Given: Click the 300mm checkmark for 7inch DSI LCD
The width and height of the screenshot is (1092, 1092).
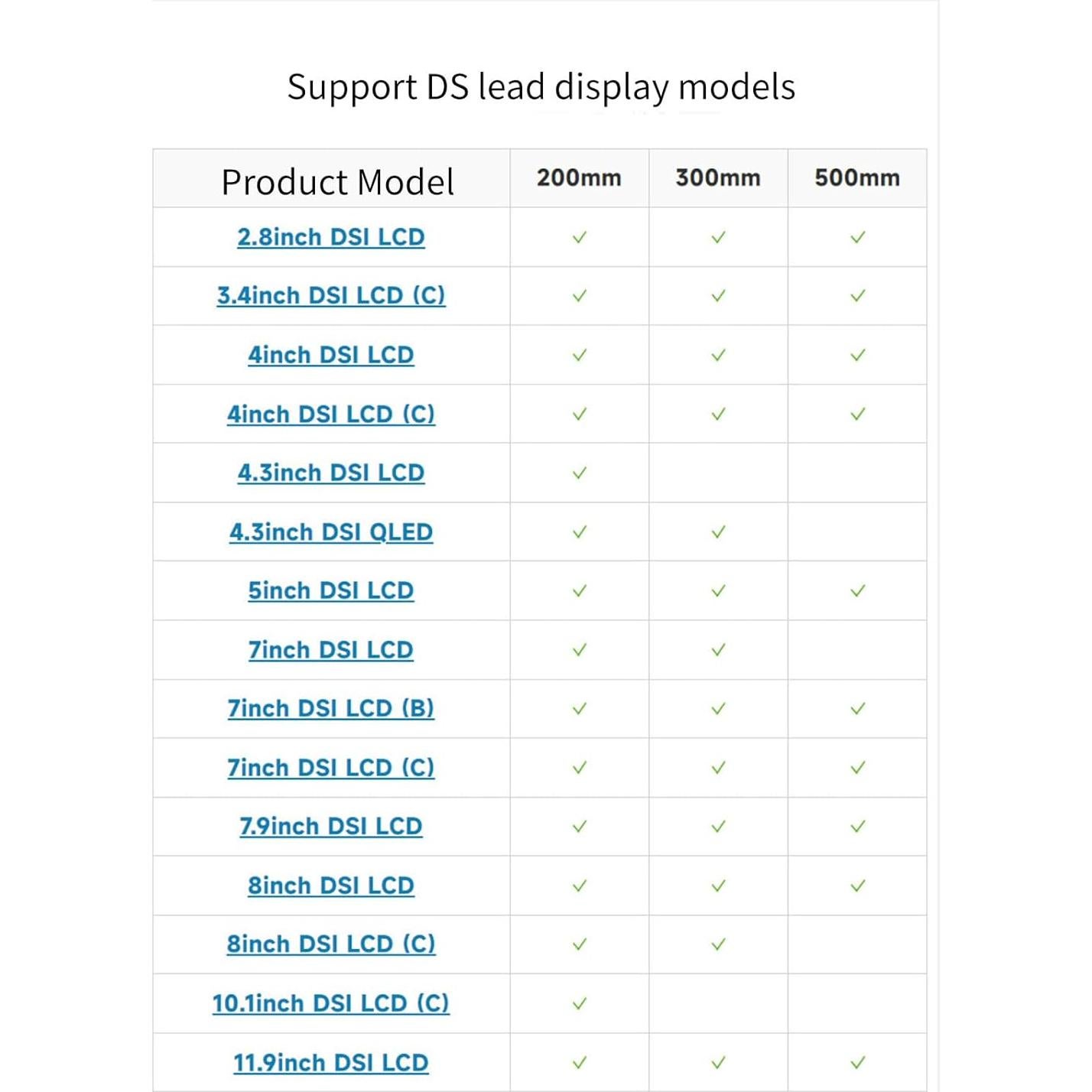Looking at the screenshot, I should click(x=718, y=650).
